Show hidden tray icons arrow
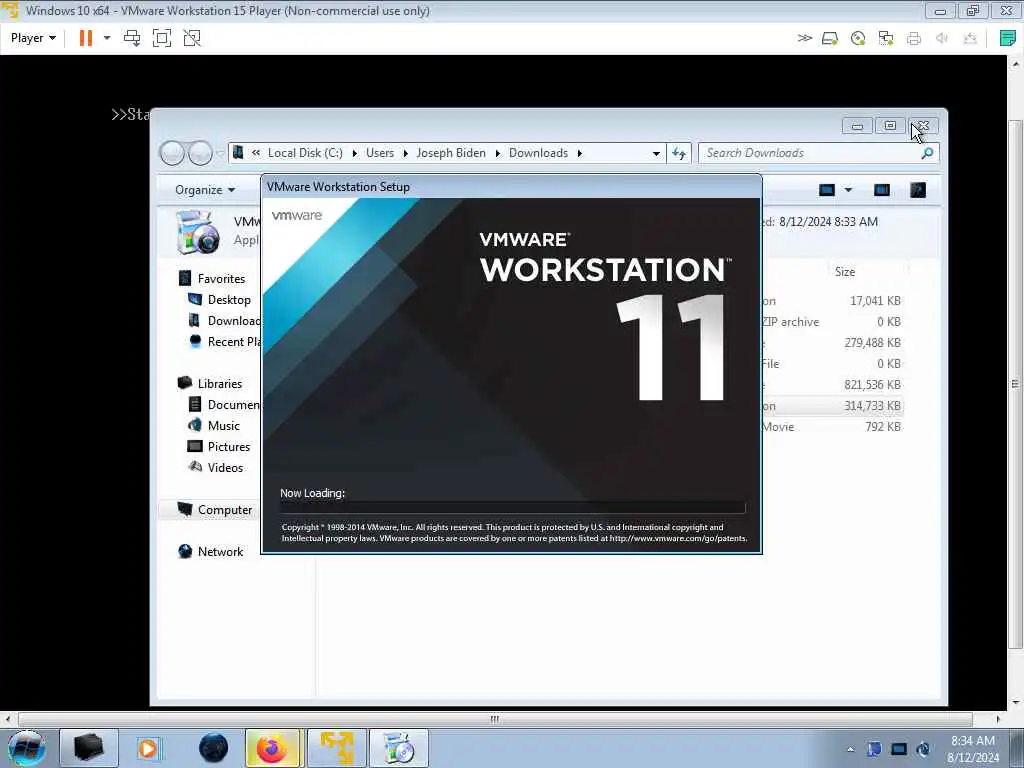Image resolution: width=1024 pixels, height=768 pixels. [x=850, y=749]
